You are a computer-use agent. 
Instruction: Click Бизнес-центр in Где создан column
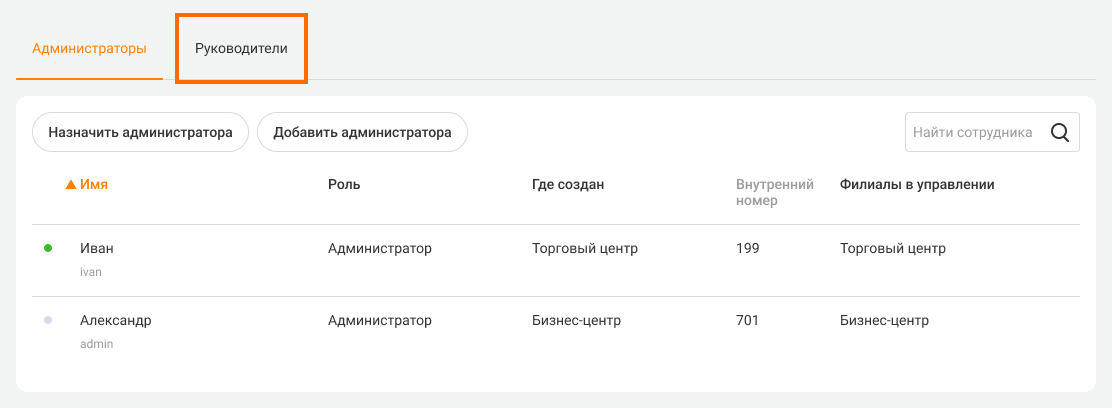click(x=577, y=321)
